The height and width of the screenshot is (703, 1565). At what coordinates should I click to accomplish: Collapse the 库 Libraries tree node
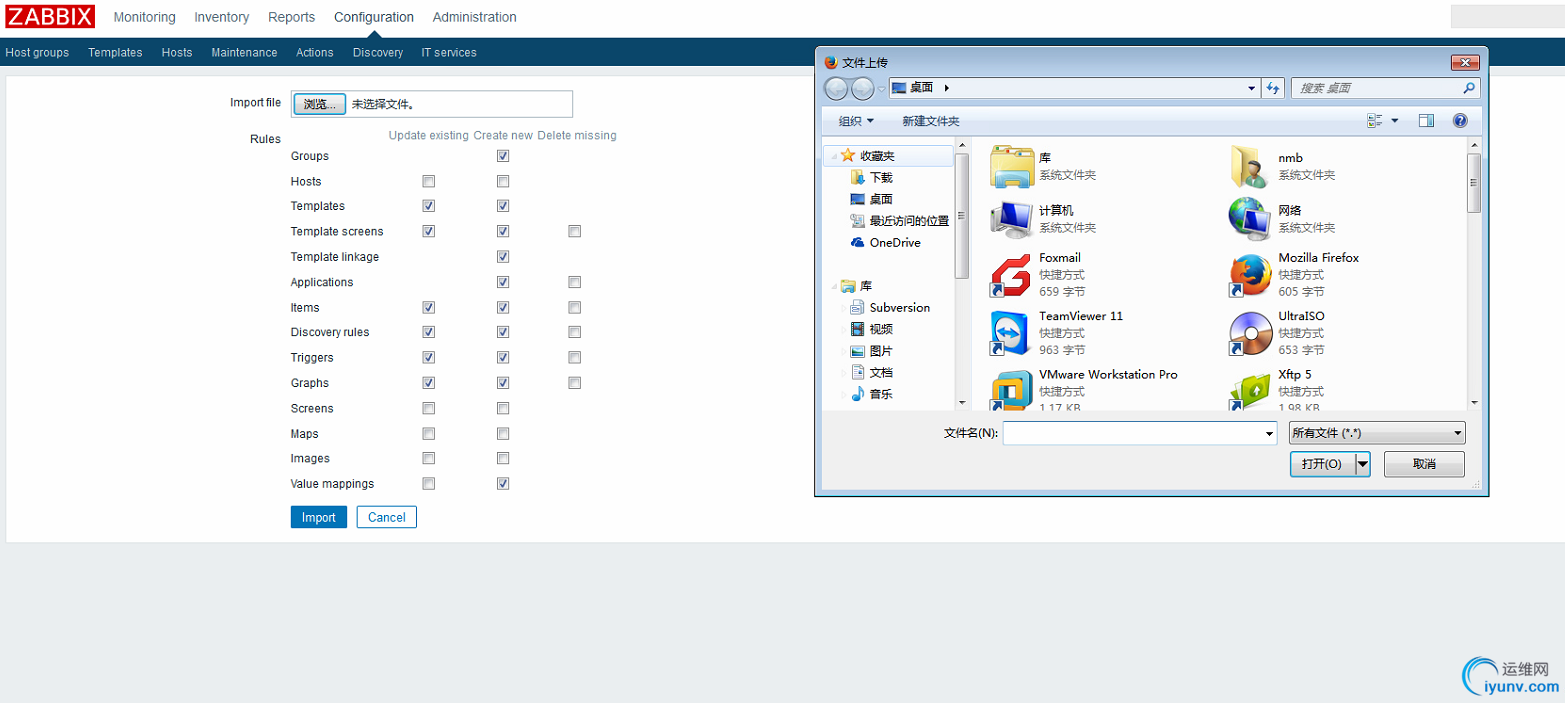pyautogui.click(x=832, y=286)
